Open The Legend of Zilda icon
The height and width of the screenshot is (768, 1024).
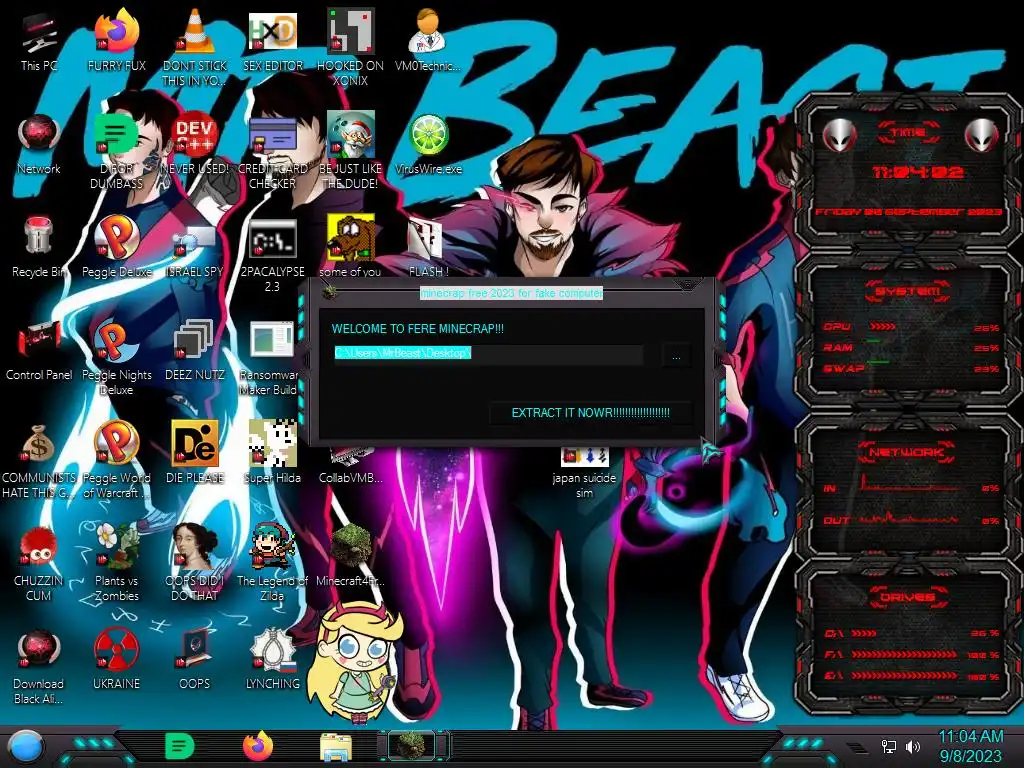click(x=273, y=563)
